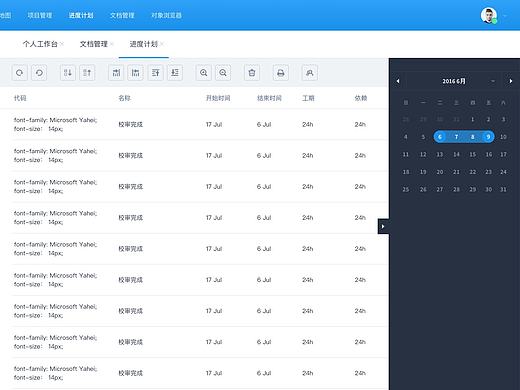Click the trash delete toolbar icon
Viewport: 520px width, 390px height.
point(252,73)
